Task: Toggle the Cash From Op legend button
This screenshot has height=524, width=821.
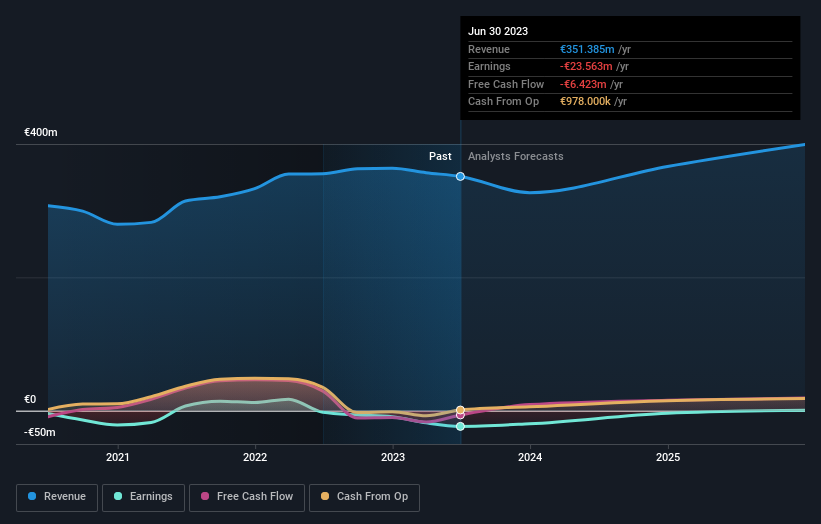Action: [364, 497]
